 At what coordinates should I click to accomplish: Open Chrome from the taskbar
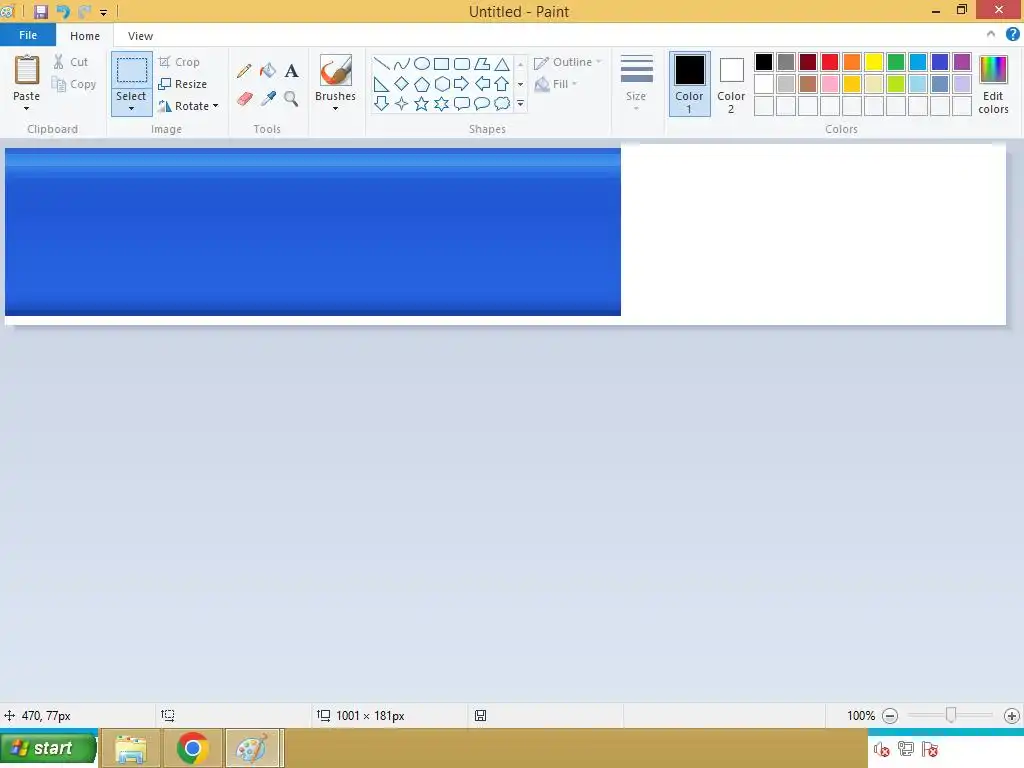click(193, 748)
